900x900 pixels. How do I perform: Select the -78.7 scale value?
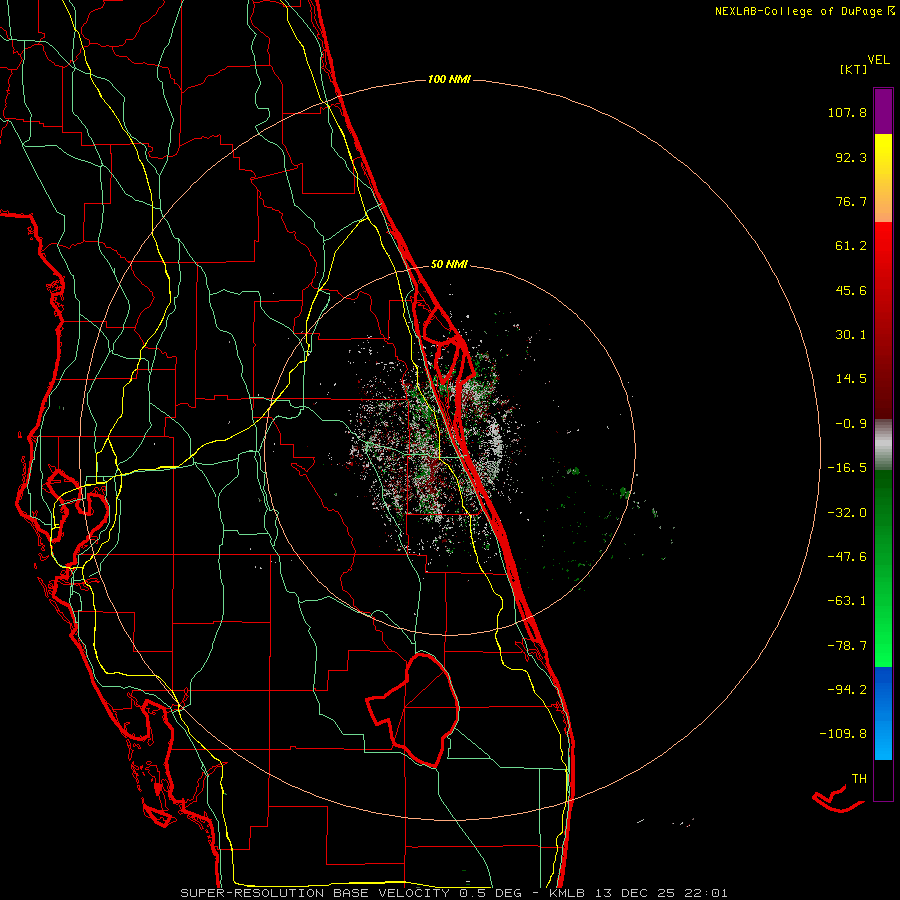(x=847, y=646)
